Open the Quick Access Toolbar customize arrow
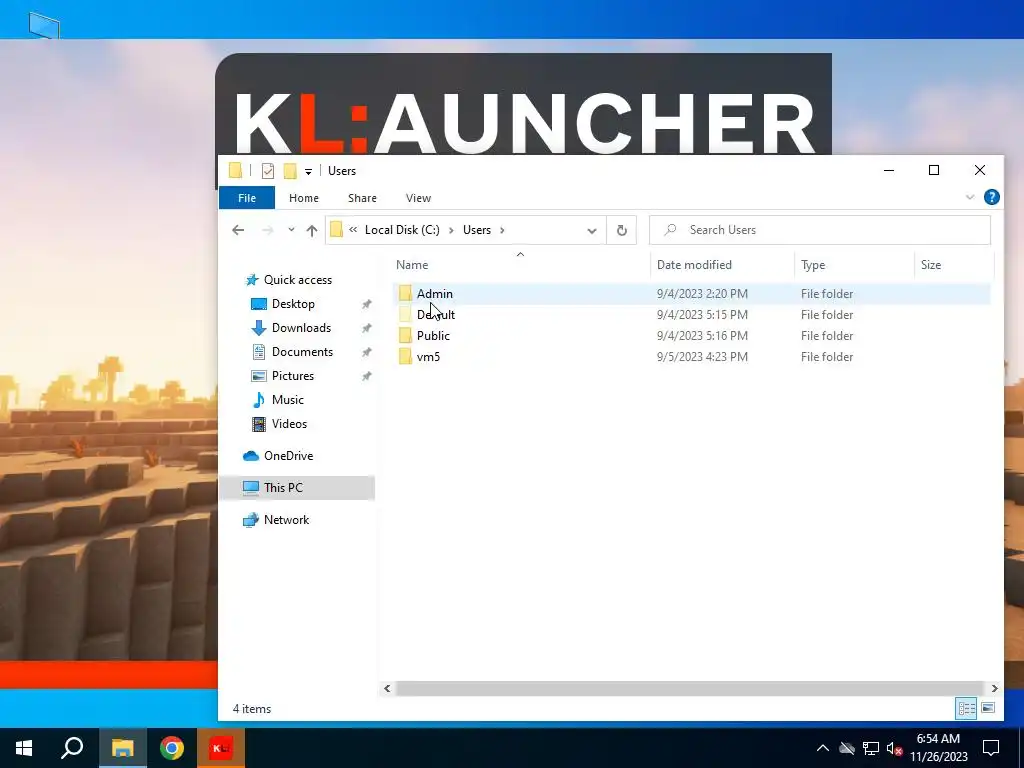 coord(308,171)
